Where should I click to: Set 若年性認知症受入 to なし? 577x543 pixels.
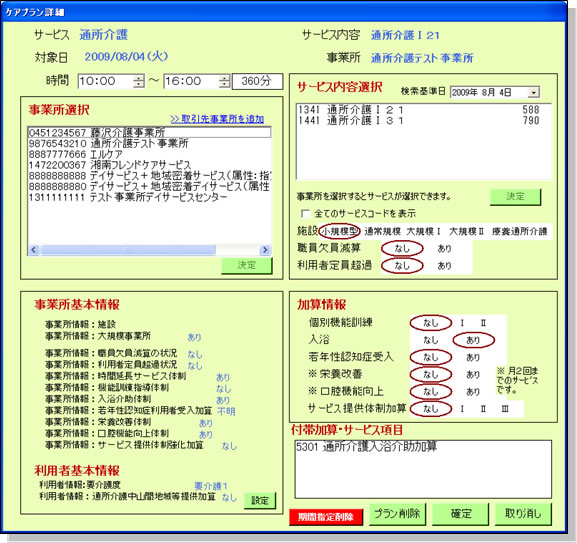tap(431, 357)
